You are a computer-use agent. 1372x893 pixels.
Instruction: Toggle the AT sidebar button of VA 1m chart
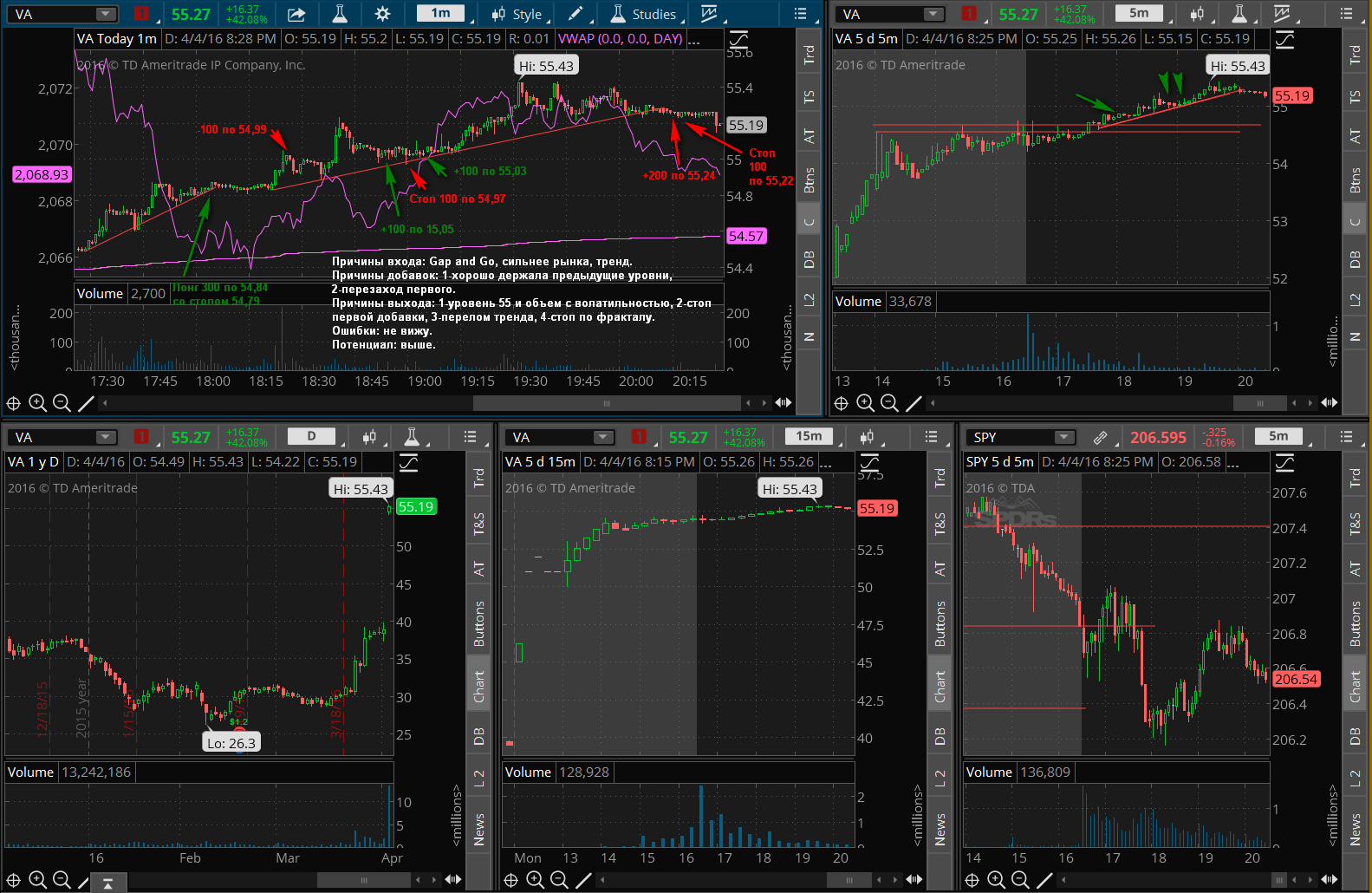[x=809, y=136]
